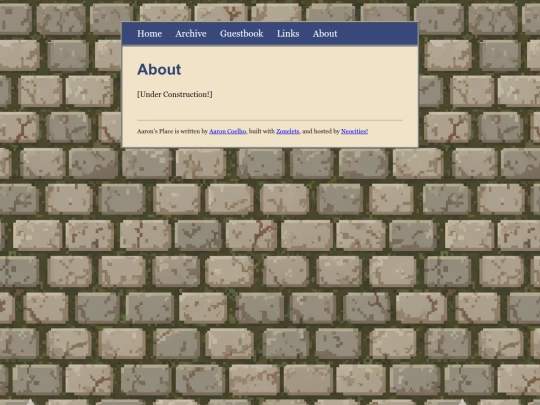Image resolution: width=540 pixels, height=405 pixels.
Task: Click the "Aaron's Place is written by" text
Action: click(x=172, y=131)
